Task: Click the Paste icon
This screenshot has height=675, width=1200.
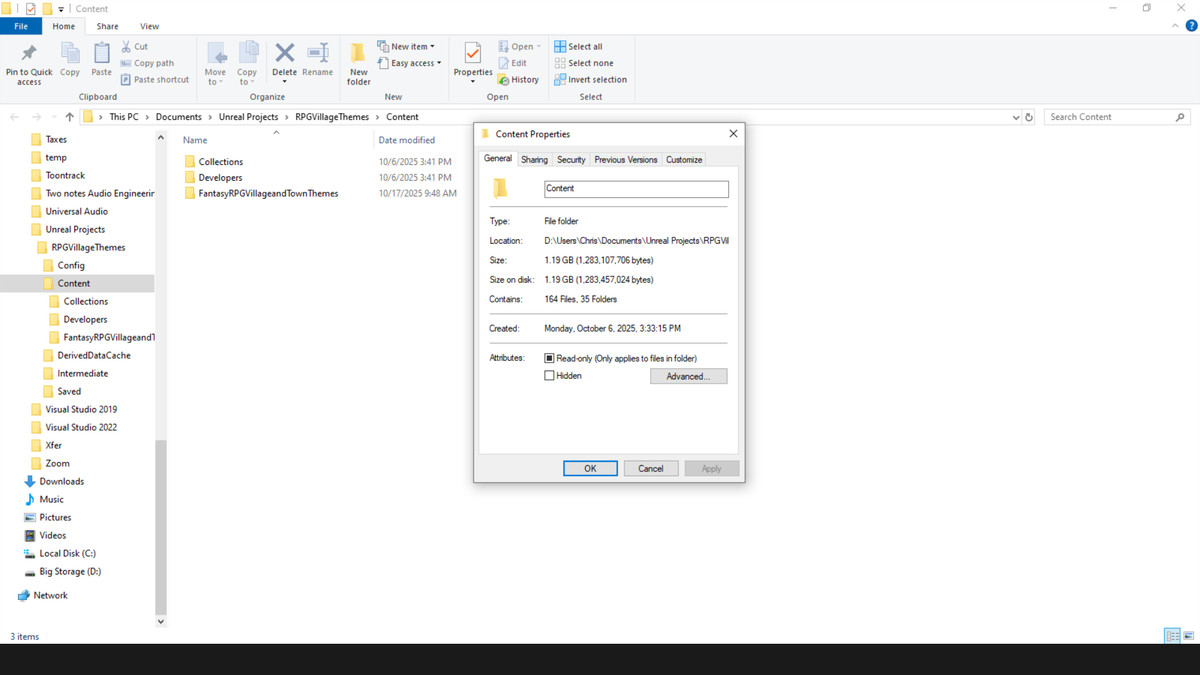Action: 100,60
